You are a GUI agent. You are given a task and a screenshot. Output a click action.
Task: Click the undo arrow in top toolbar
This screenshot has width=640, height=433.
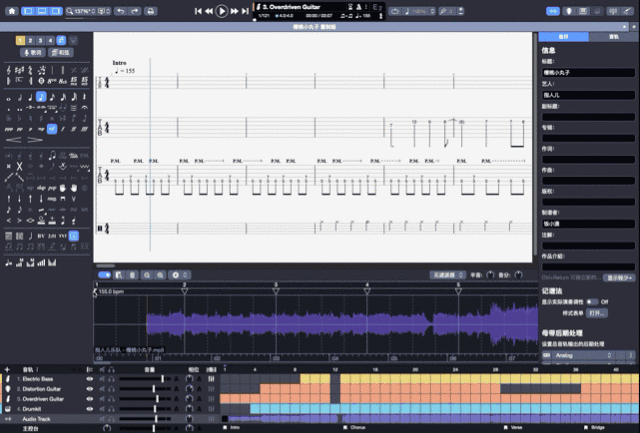pos(120,10)
